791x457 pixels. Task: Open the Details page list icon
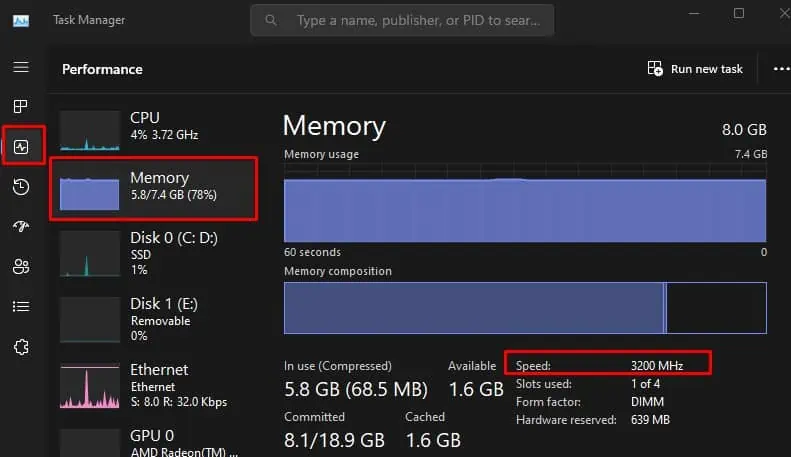pos(21,306)
